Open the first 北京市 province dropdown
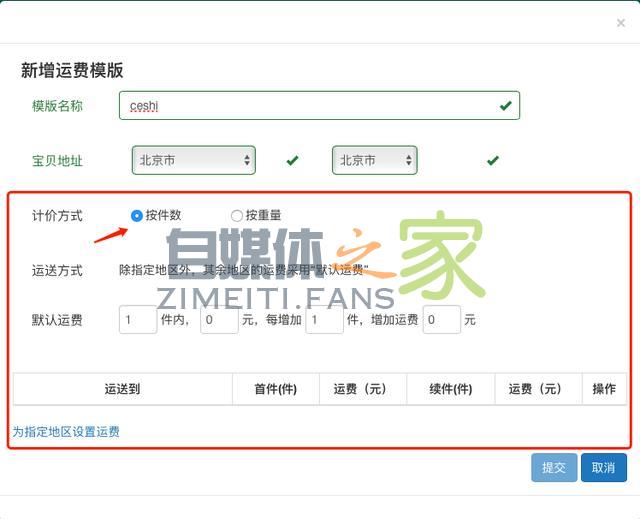This screenshot has height=519, width=640. point(194,160)
